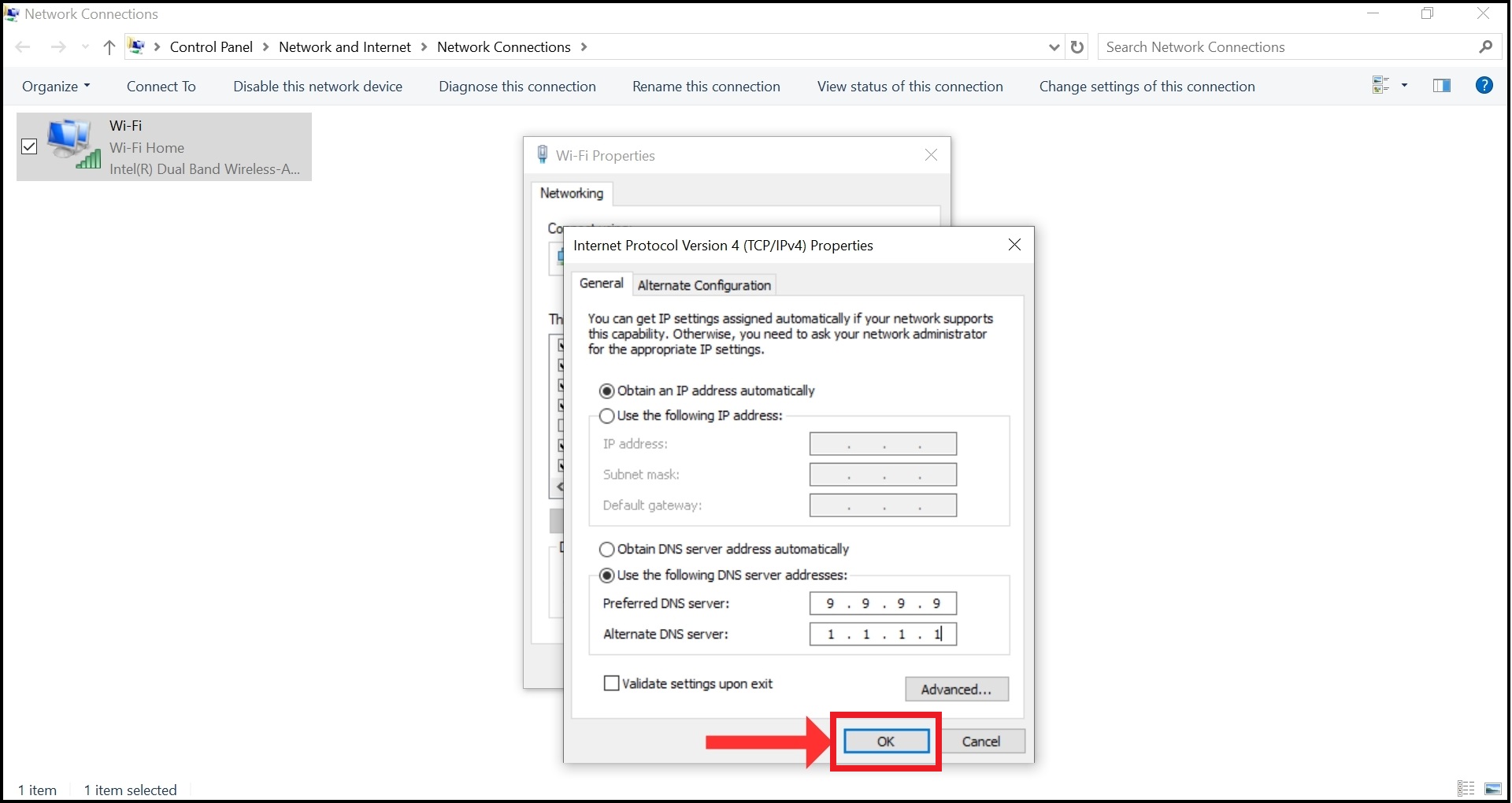Expand the address bar history dropdown

click(1054, 47)
